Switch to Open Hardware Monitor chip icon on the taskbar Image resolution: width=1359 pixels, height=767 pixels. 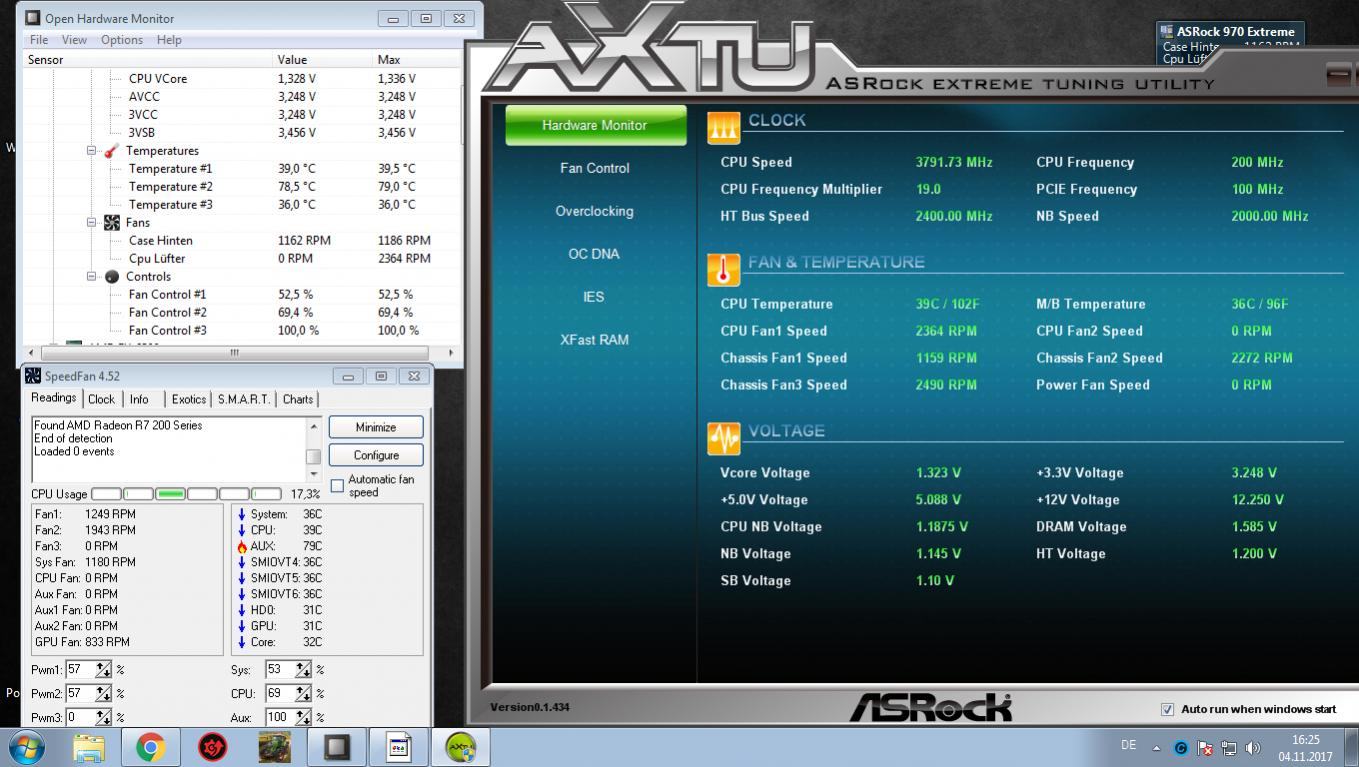point(337,747)
